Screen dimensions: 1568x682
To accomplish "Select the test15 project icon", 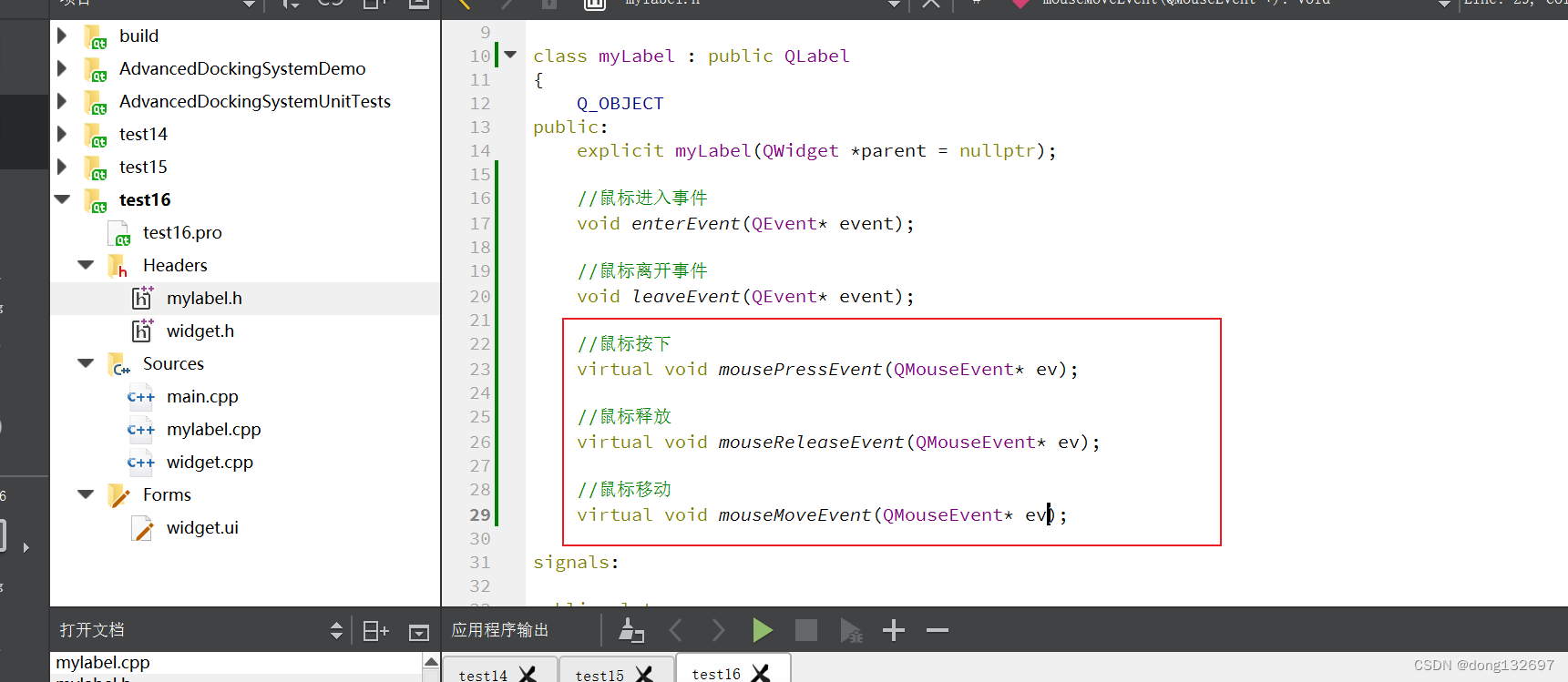I will click(x=96, y=168).
